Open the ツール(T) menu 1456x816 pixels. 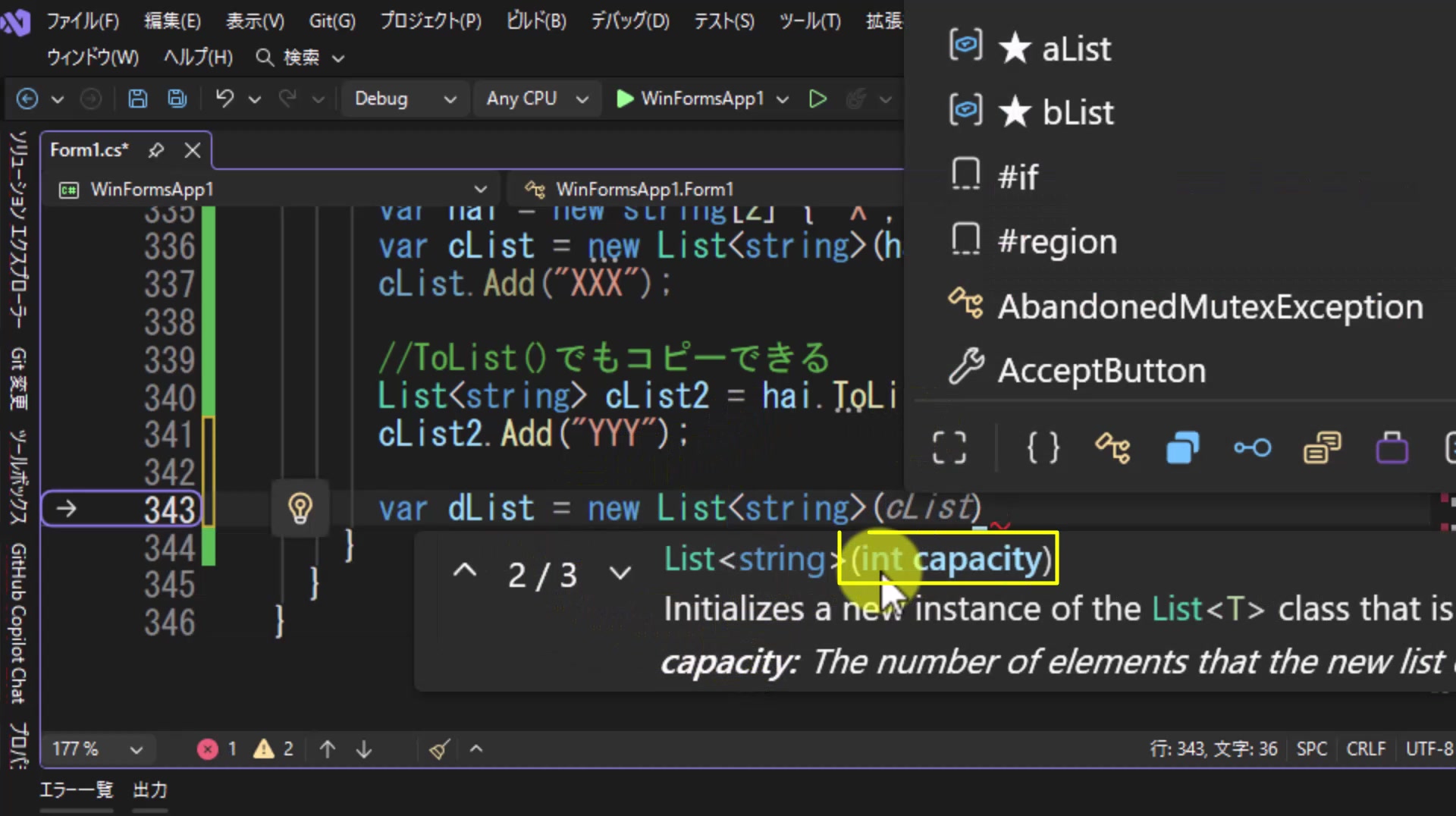click(x=810, y=20)
